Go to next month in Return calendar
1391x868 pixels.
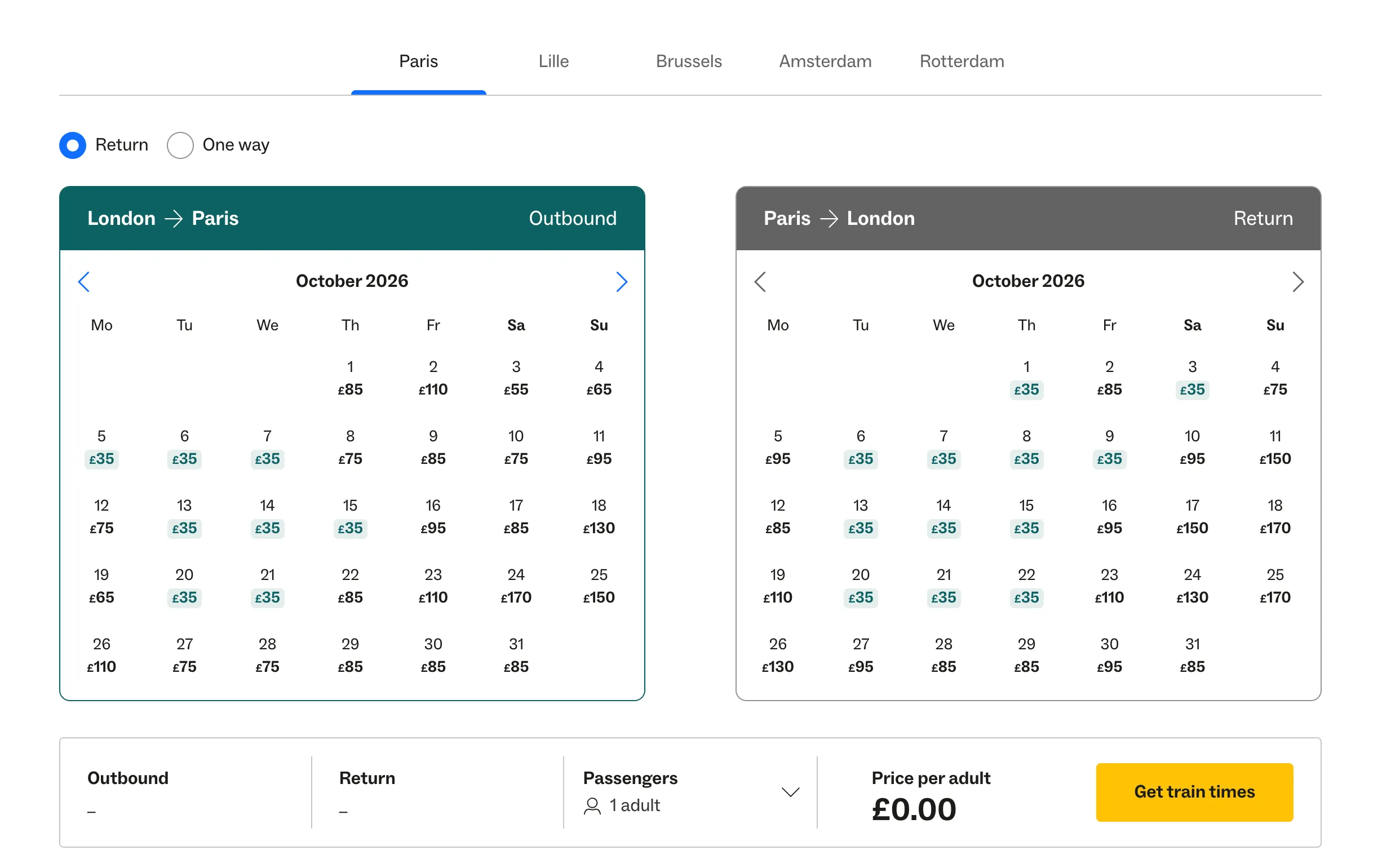click(1297, 282)
